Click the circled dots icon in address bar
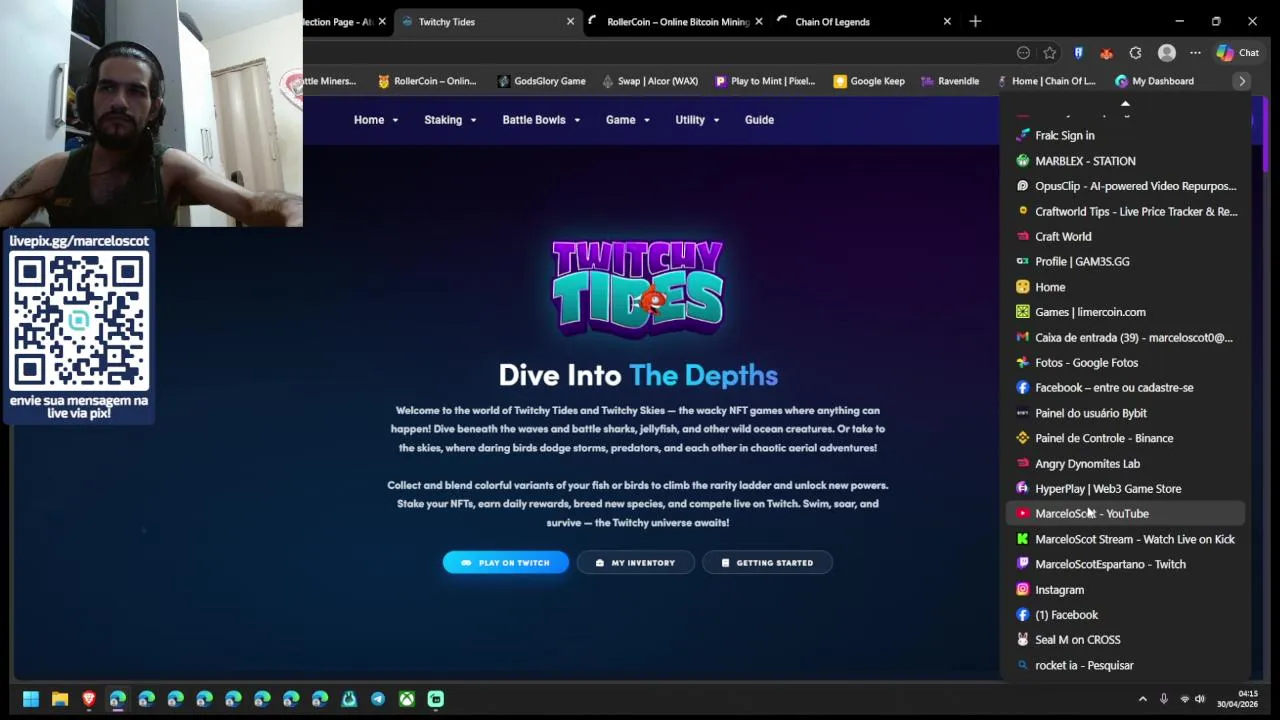 [1023, 53]
